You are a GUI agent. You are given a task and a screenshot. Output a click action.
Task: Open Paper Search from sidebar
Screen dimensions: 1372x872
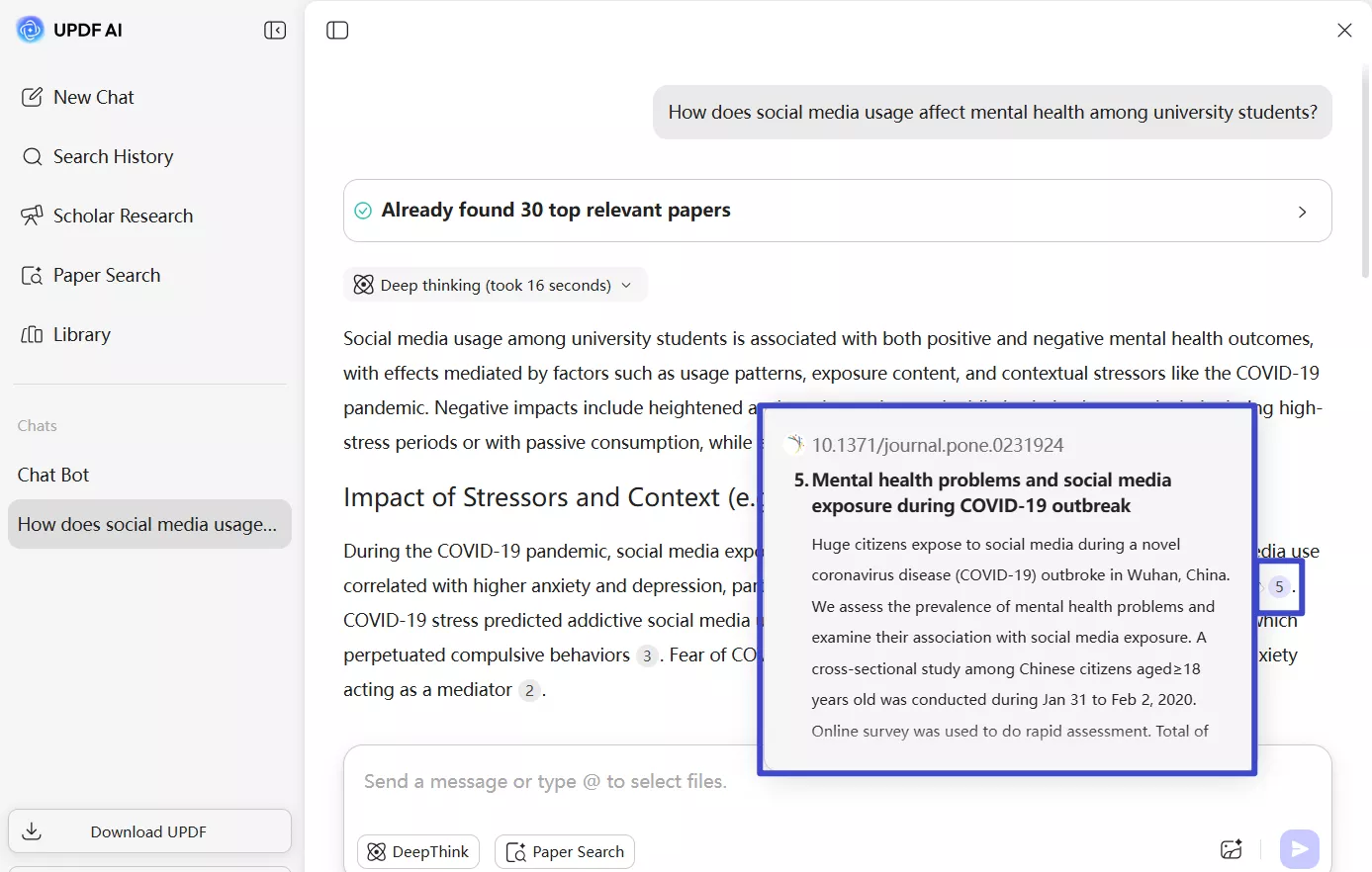[107, 275]
